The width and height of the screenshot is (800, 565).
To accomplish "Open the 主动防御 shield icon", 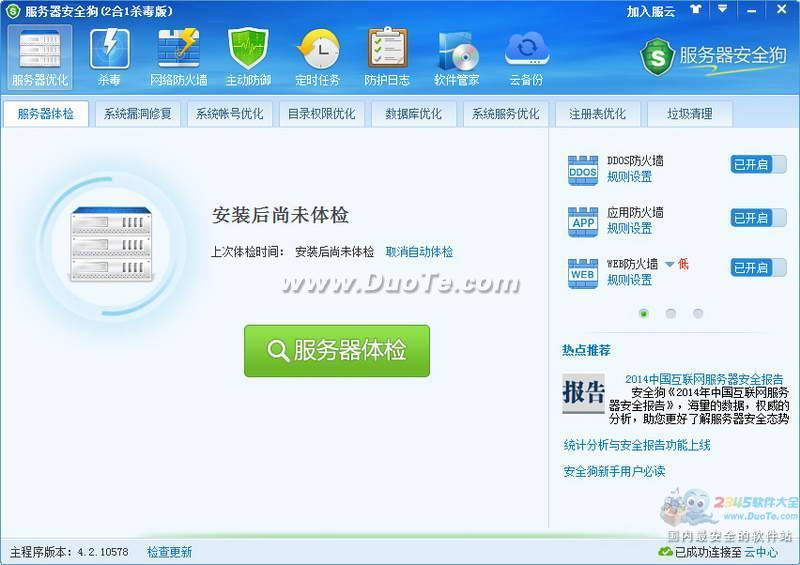I will tap(248, 57).
